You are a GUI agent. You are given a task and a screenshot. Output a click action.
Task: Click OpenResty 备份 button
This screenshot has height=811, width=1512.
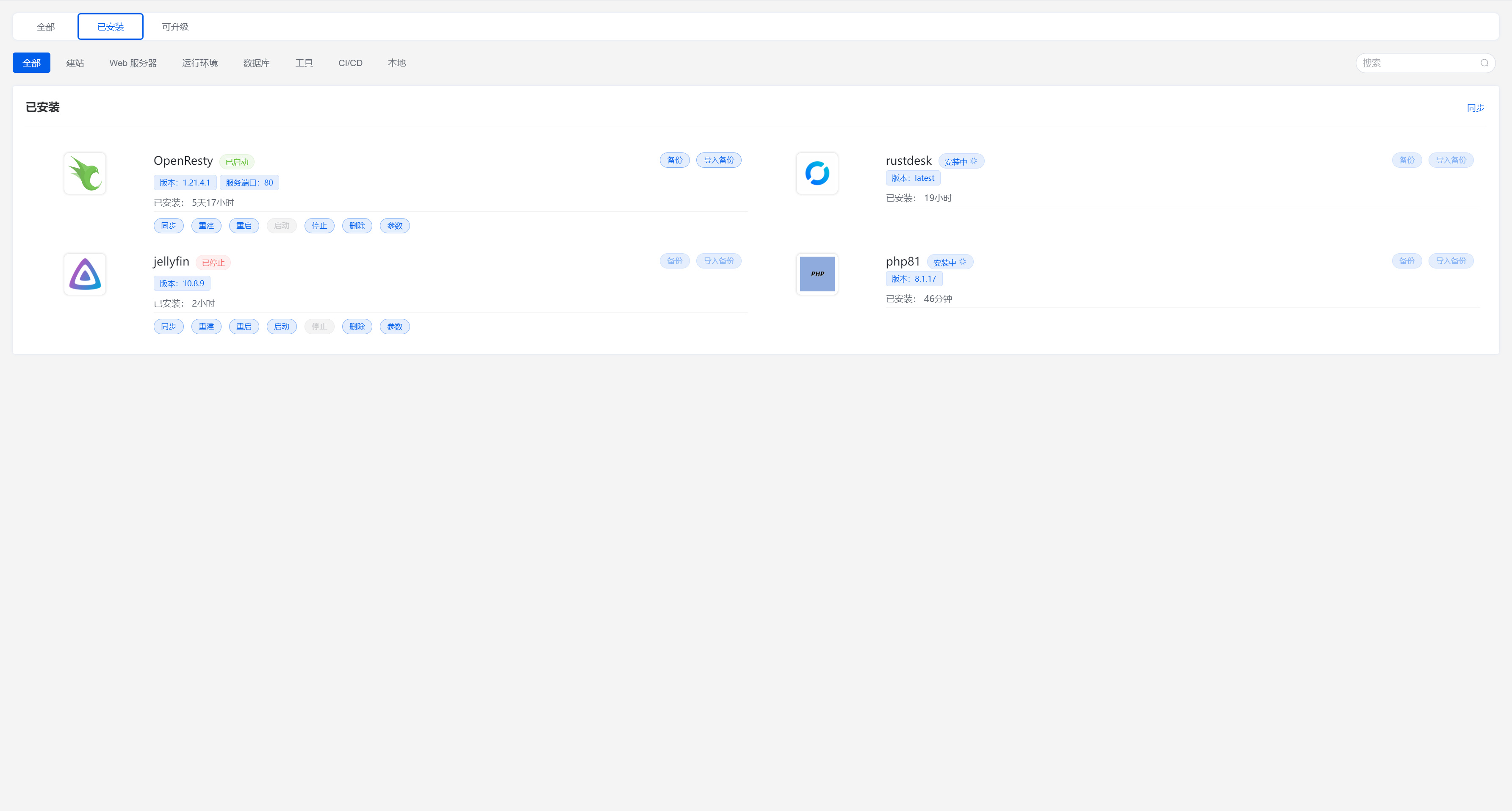tap(674, 160)
